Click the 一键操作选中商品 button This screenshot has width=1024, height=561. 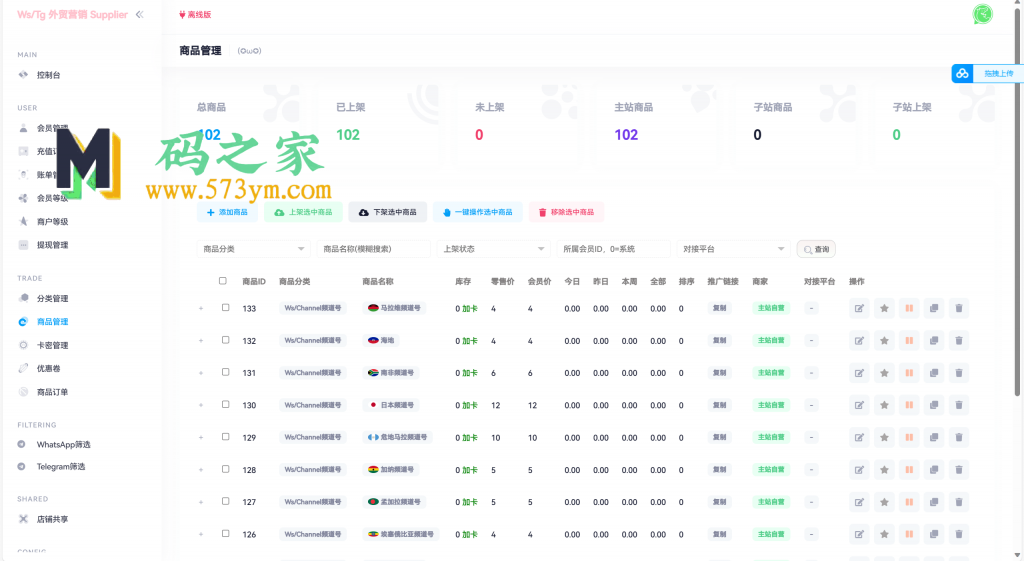click(477, 212)
